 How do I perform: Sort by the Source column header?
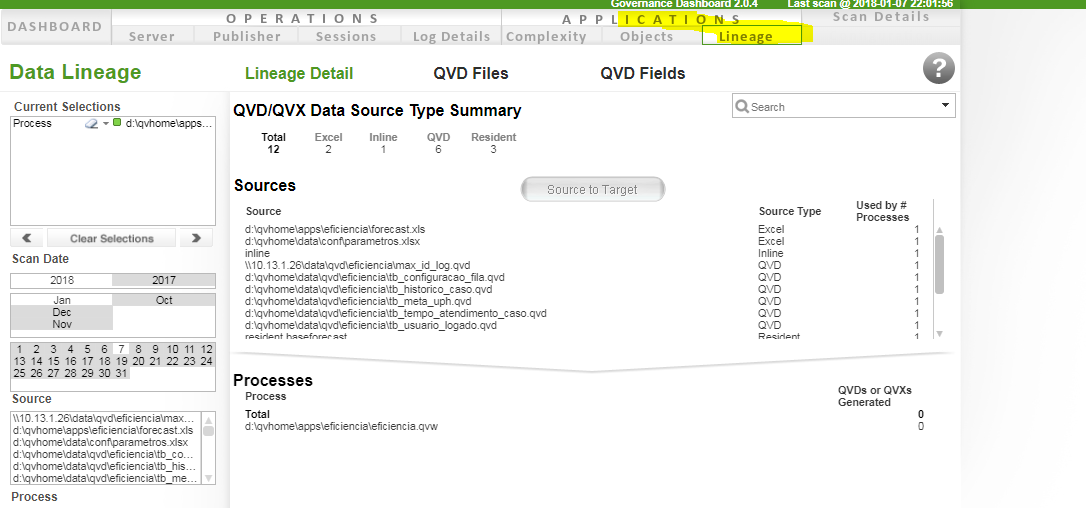(x=263, y=211)
